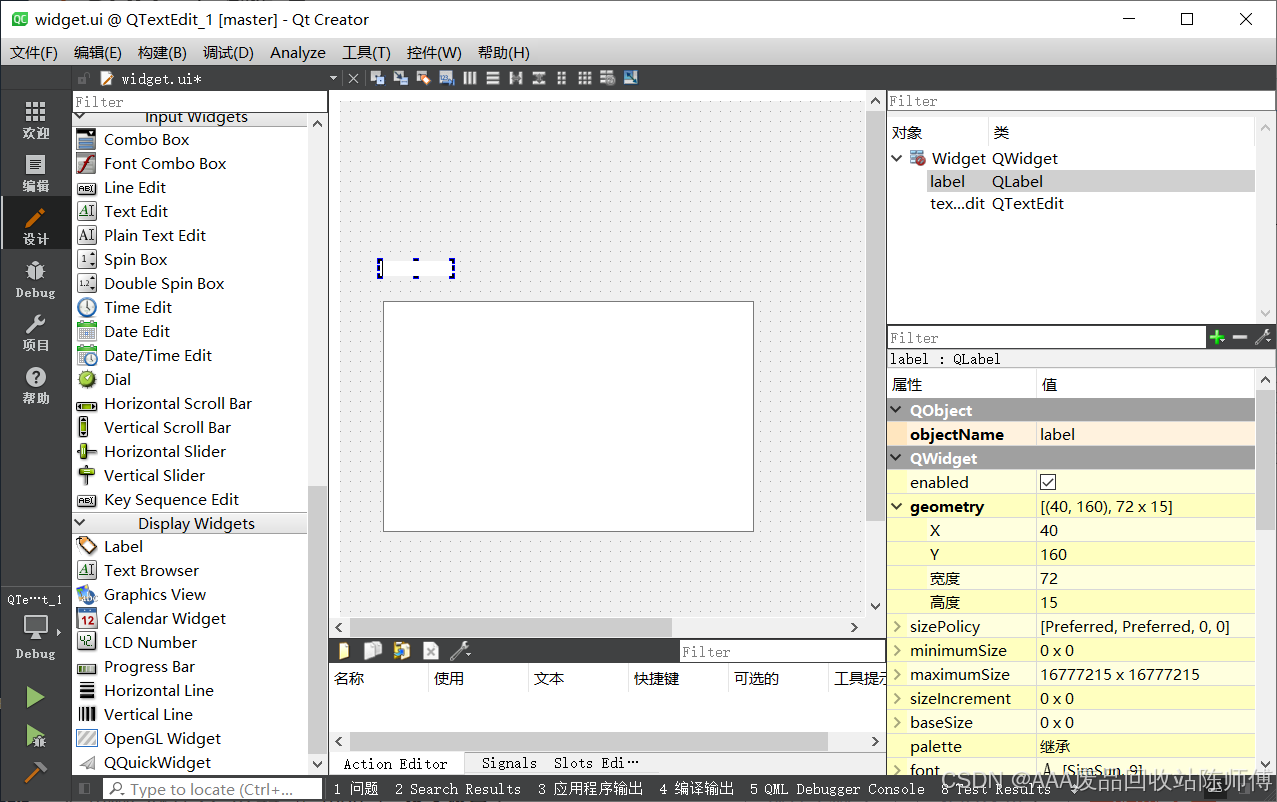Click the Break Layout toolbar icon

608,78
